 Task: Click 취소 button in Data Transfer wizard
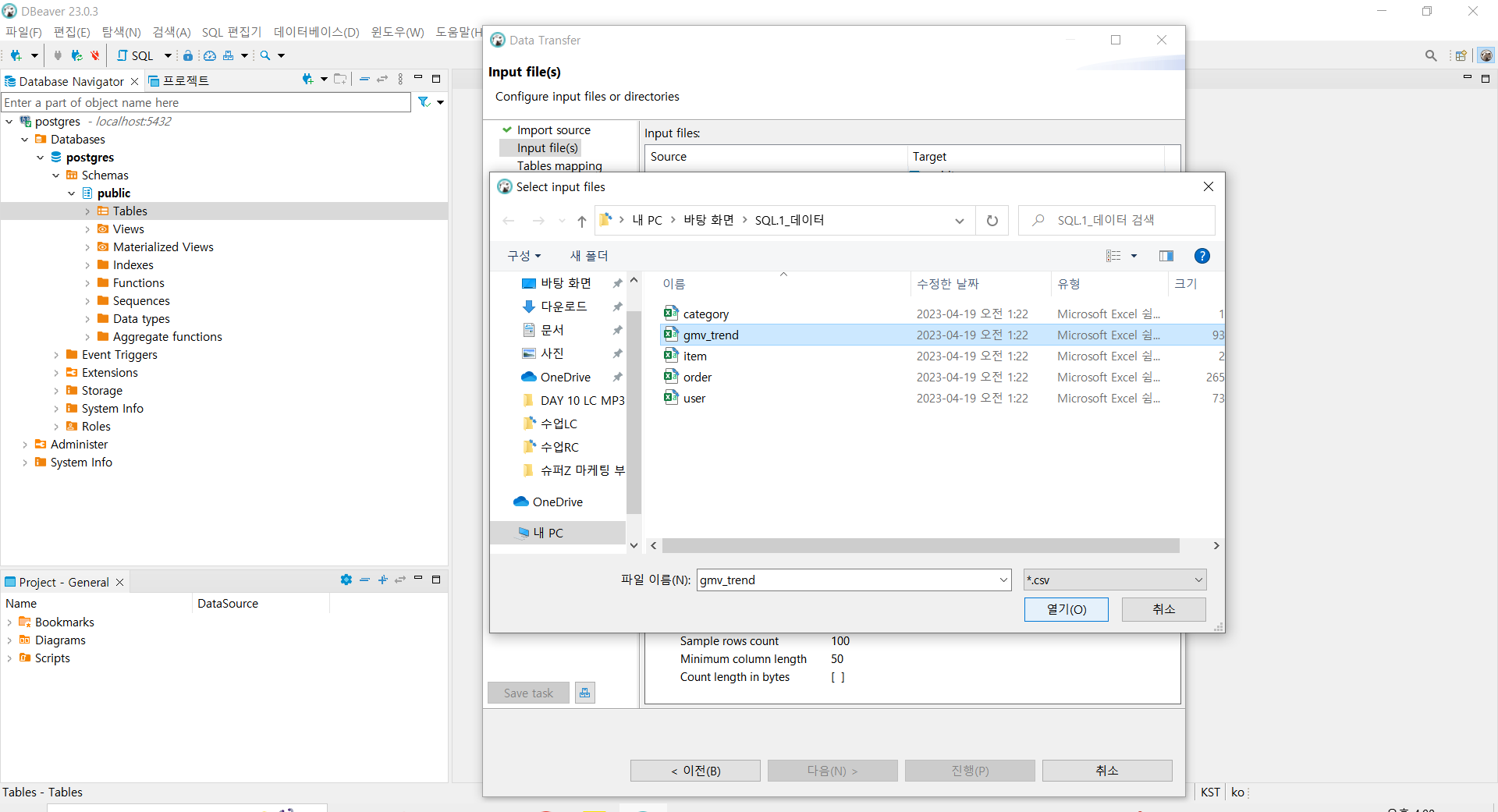1107,771
